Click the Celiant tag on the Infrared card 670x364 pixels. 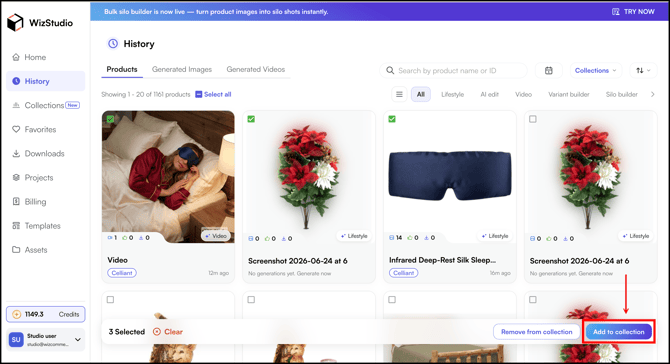point(403,273)
